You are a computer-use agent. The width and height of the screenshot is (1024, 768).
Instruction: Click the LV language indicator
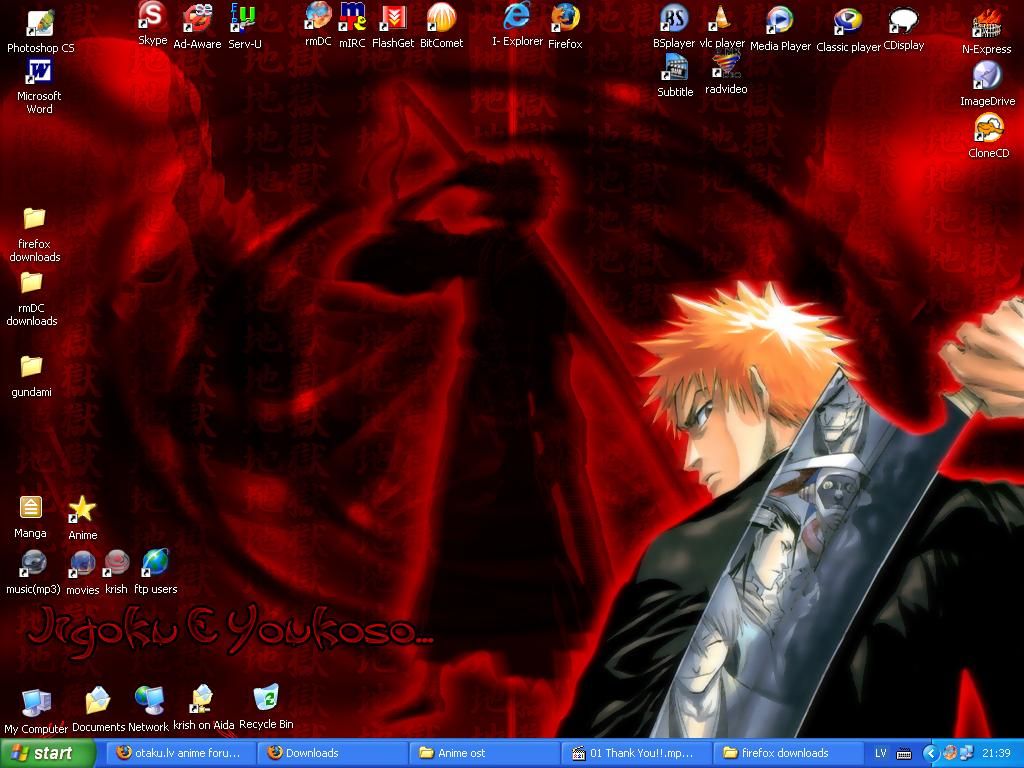pos(880,754)
